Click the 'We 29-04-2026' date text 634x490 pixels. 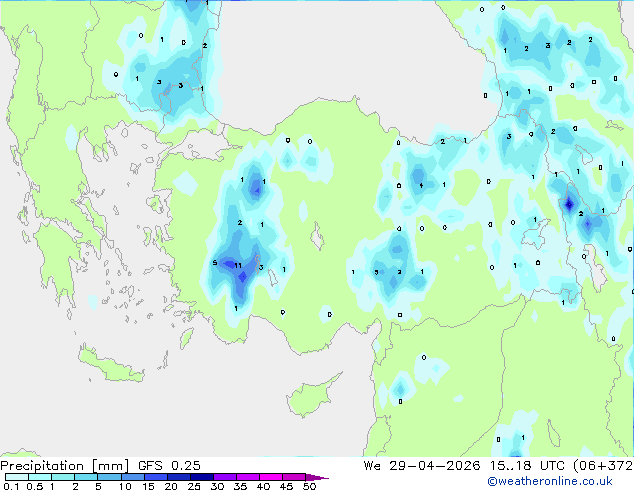[x=422, y=465]
